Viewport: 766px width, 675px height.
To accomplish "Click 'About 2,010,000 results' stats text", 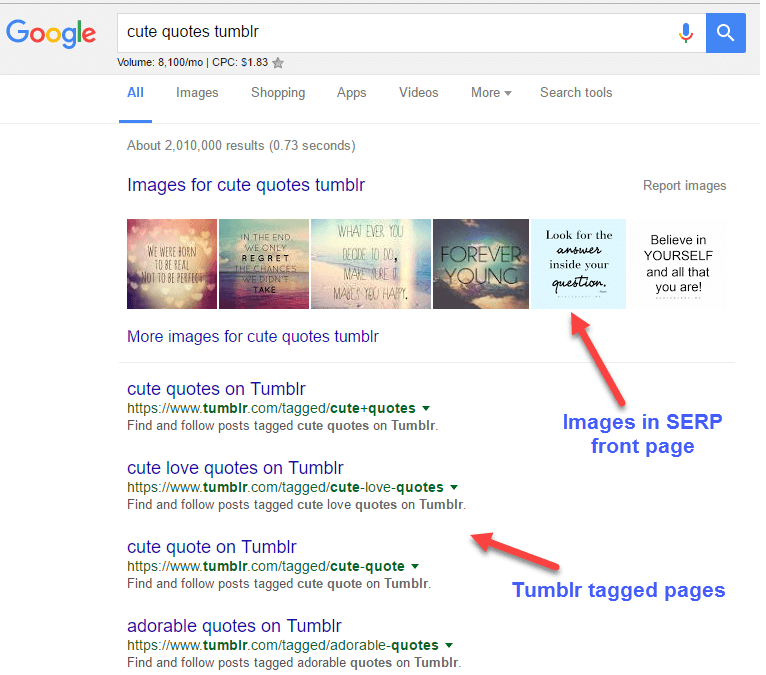I will [x=241, y=146].
